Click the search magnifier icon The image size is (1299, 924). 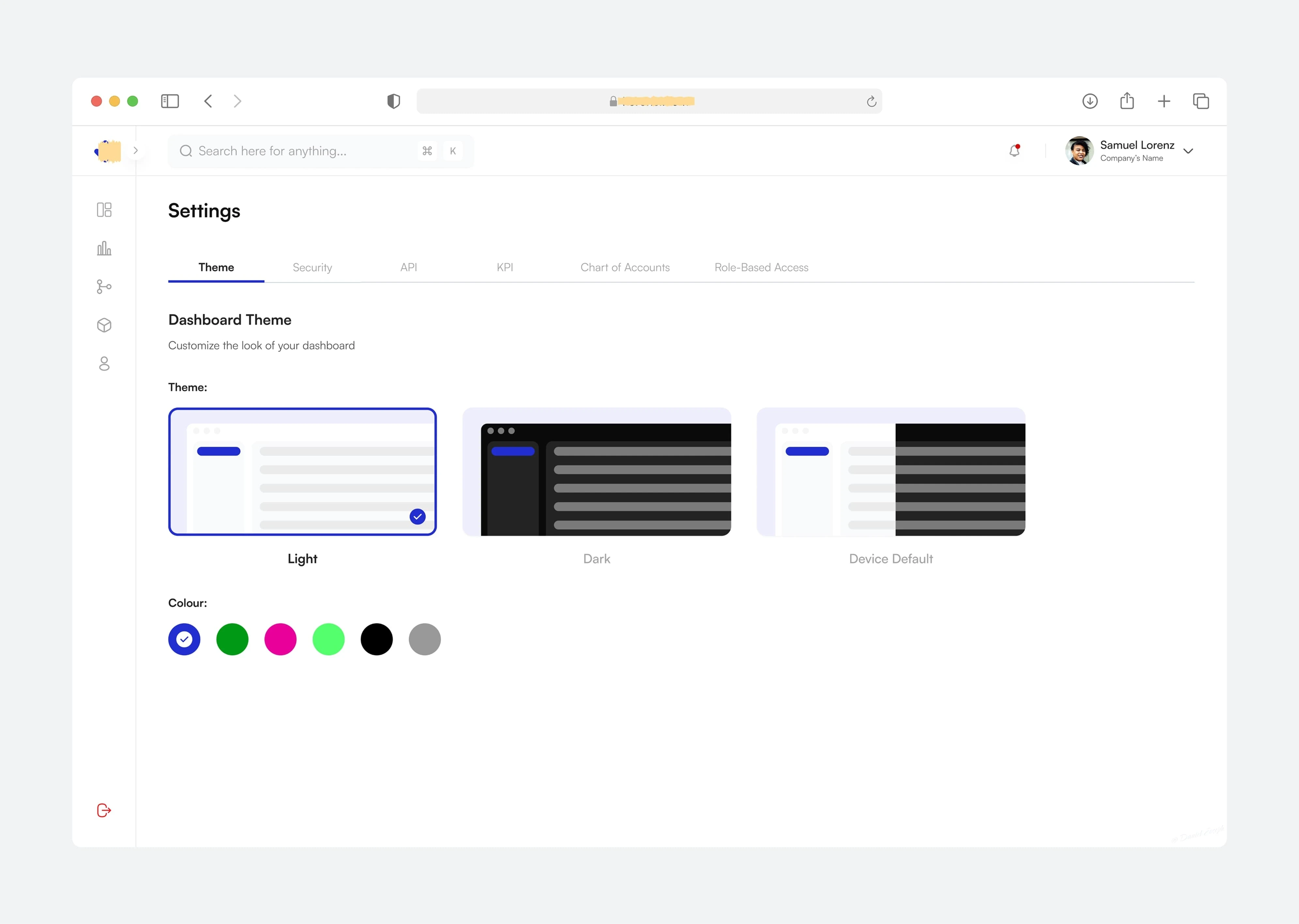click(185, 151)
